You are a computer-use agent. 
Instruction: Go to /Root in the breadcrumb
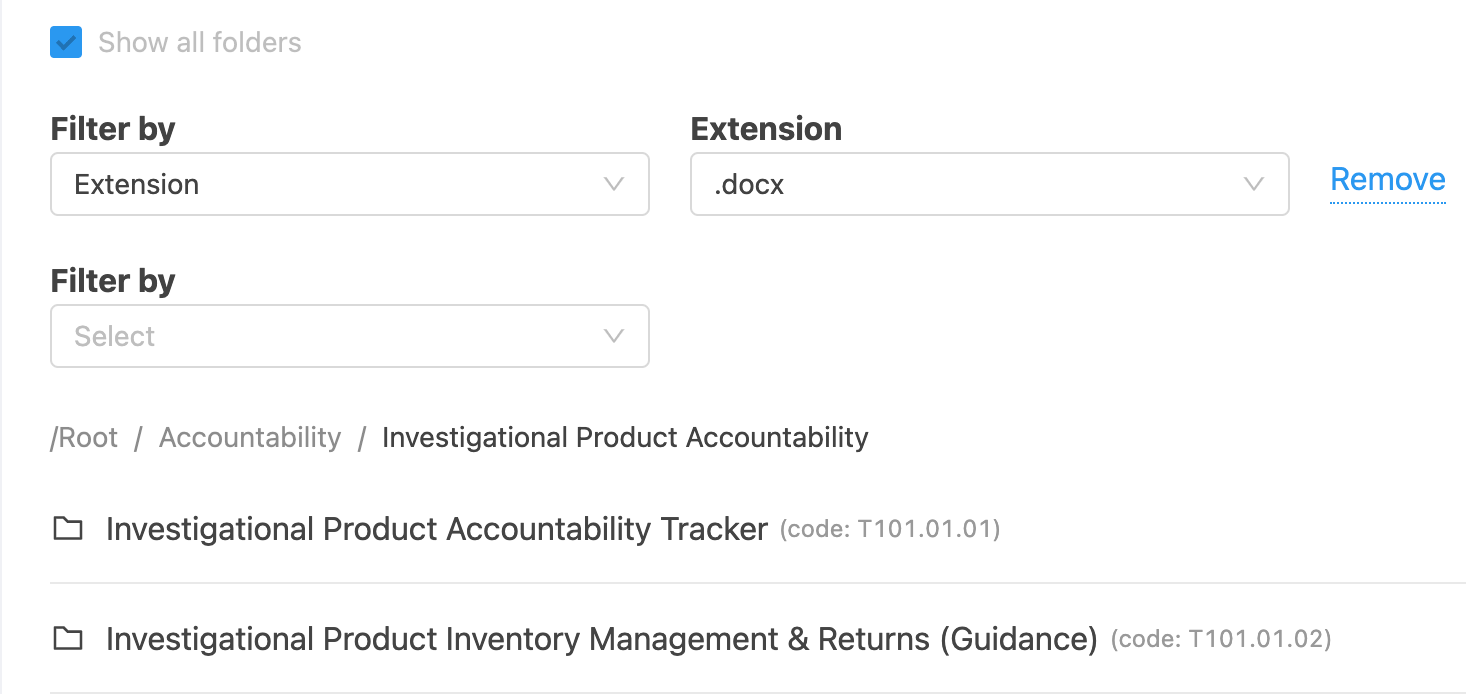tap(84, 438)
